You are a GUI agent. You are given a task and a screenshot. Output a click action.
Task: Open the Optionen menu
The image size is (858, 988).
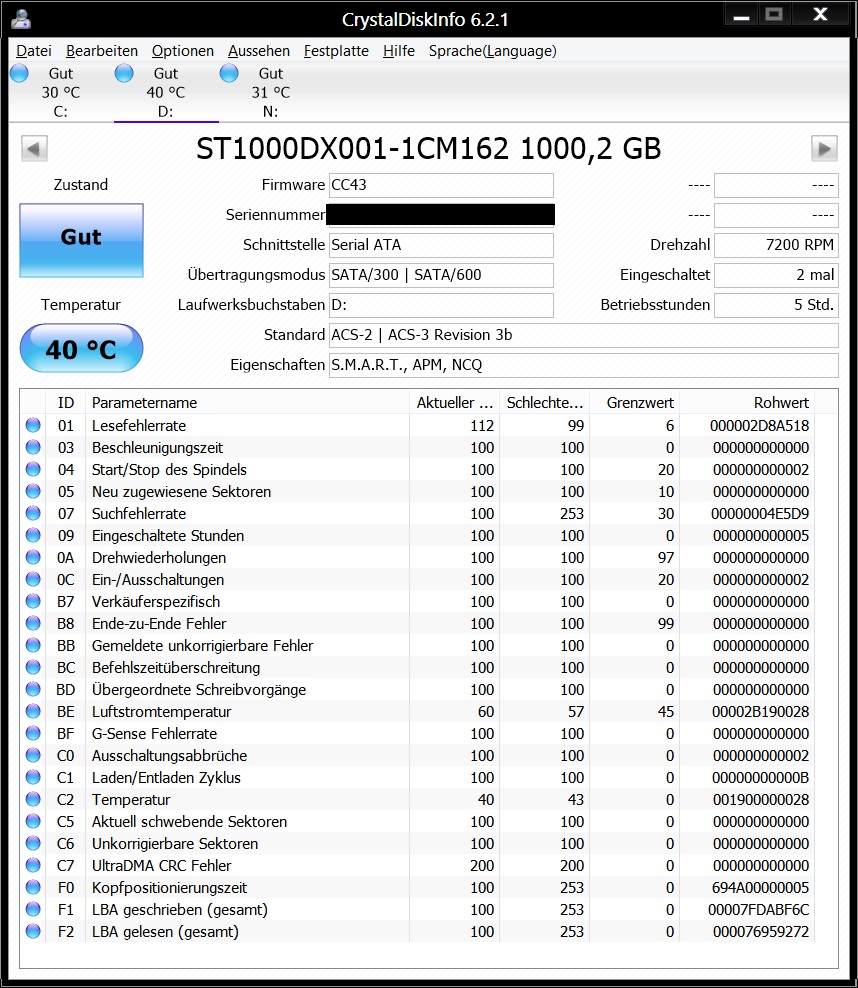click(x=183, y=51)
